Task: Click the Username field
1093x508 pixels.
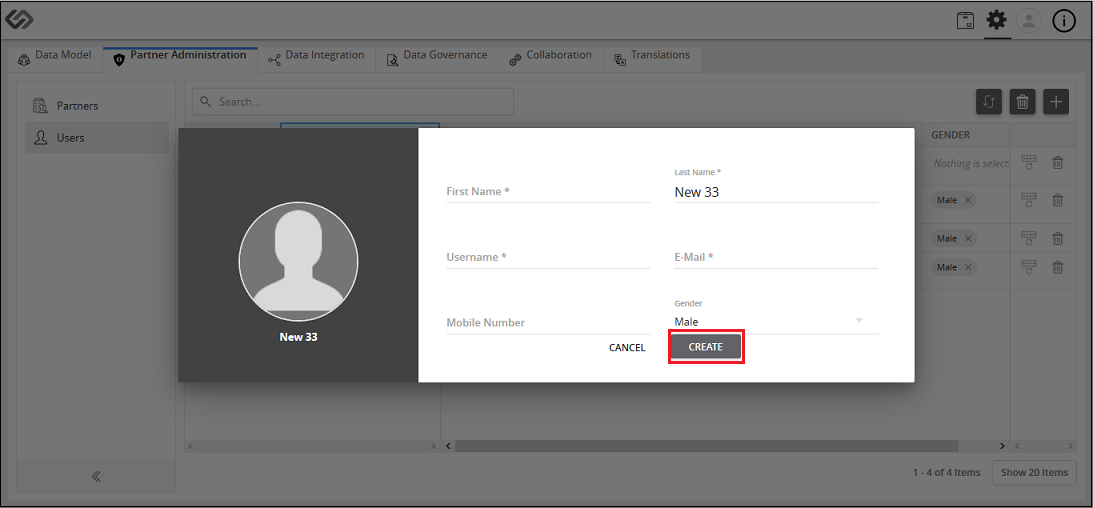Action: [x=548, y=256]
